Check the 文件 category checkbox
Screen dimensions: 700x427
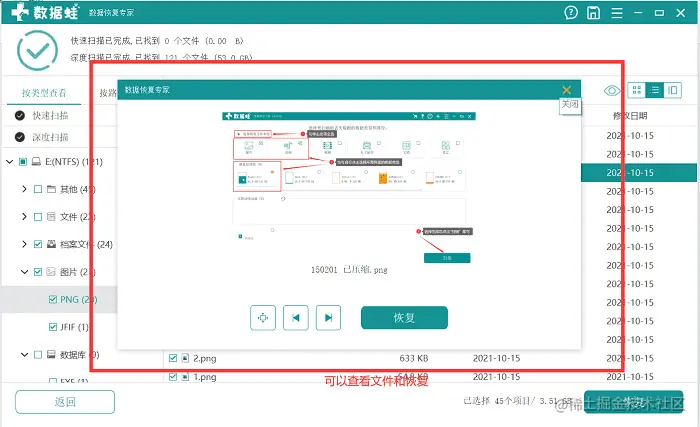(x=38, y=217)
